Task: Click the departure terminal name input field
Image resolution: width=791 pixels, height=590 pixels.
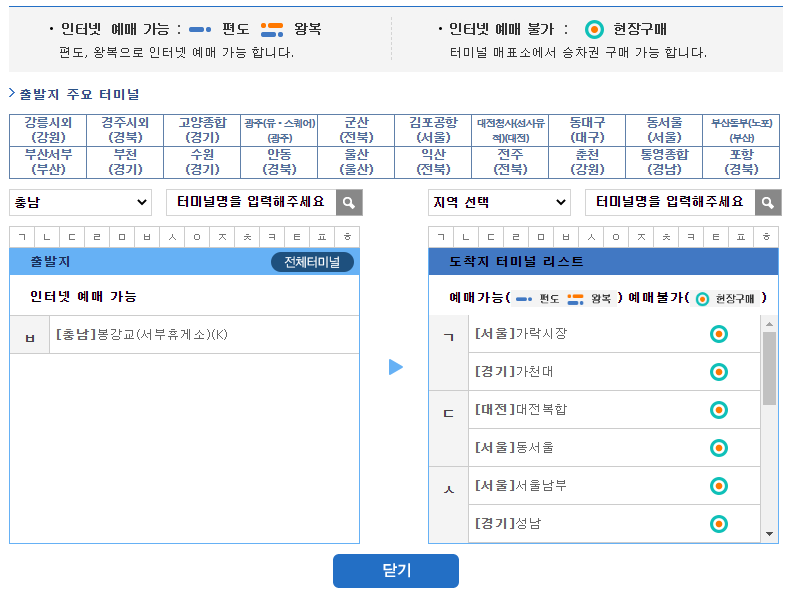Action: [x=251, y=203]
